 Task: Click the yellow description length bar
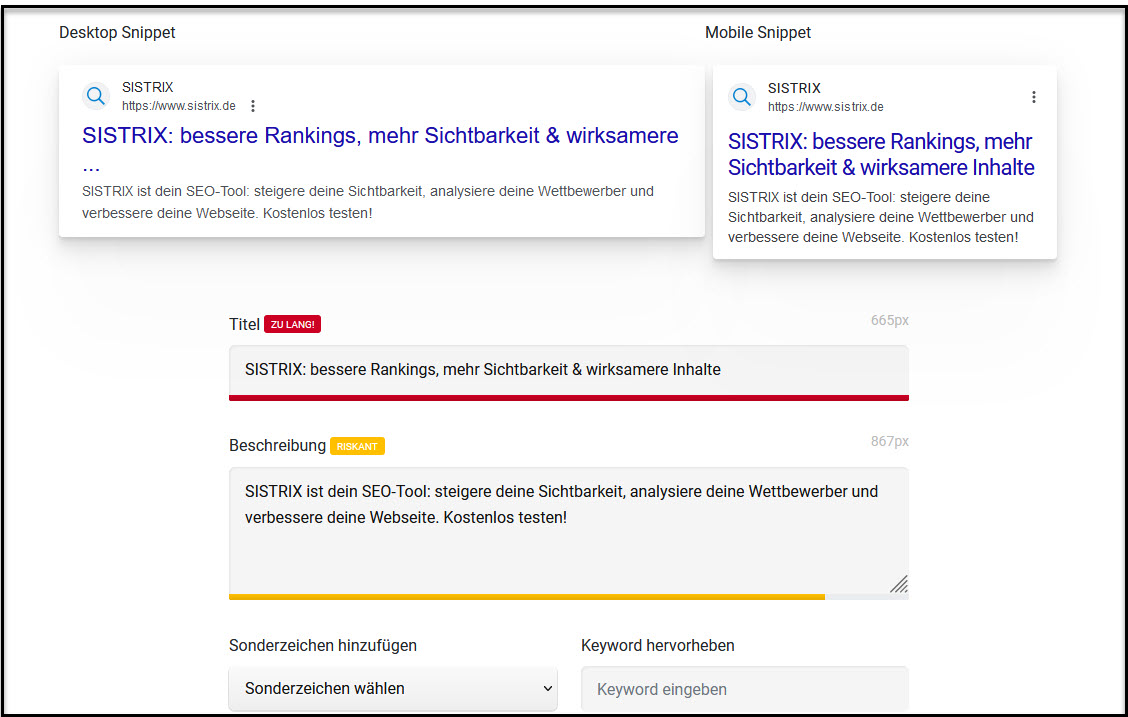pyautogui.click(x=527, y=597)
